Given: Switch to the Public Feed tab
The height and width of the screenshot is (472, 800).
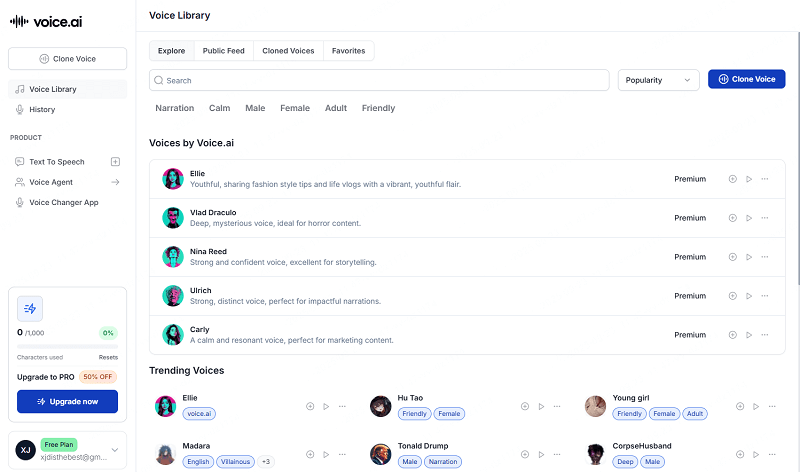Looking at the screenshot, I should (223, 51).
